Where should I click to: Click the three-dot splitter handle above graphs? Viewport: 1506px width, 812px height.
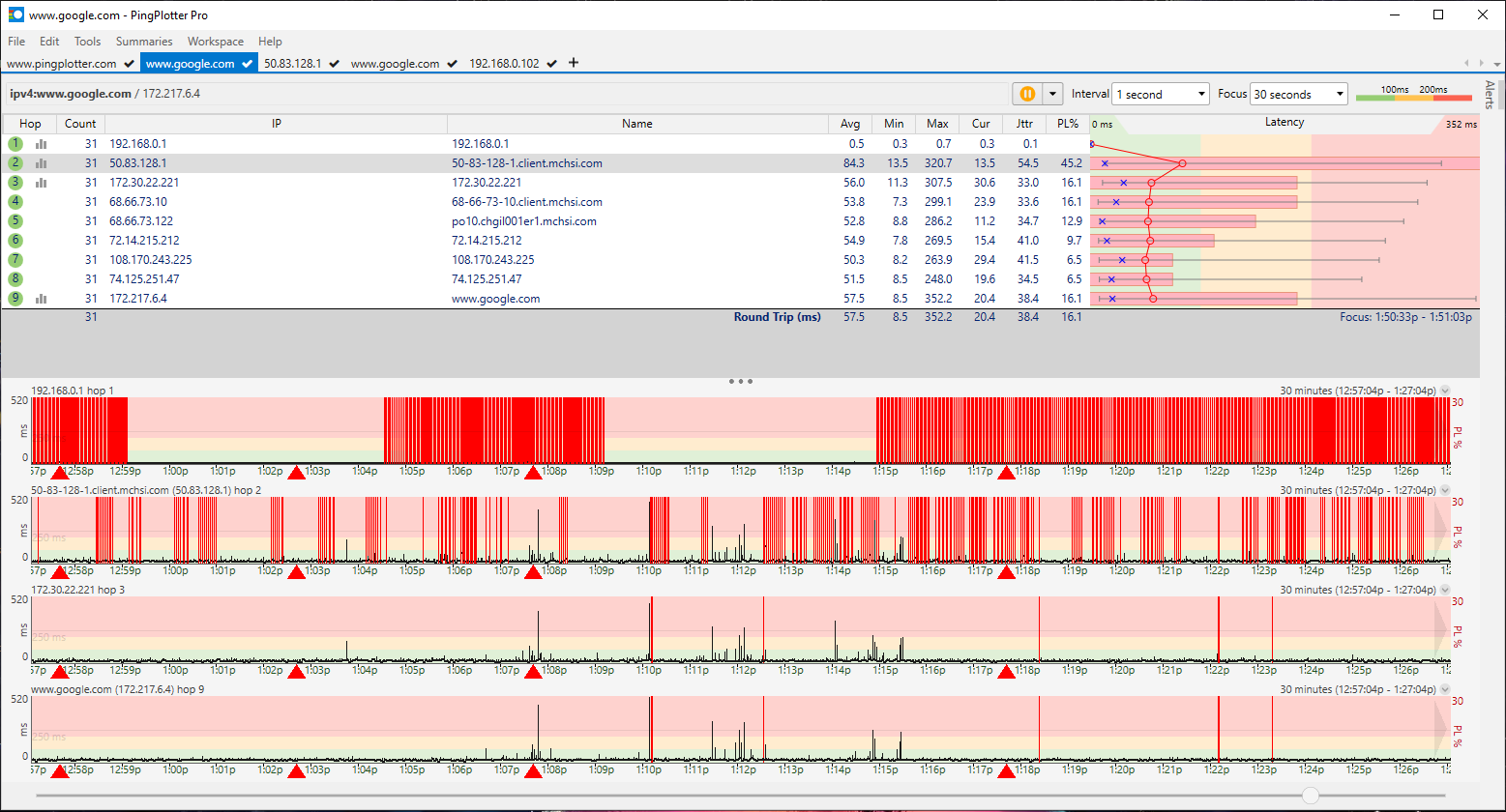click(x=740, y=382)
